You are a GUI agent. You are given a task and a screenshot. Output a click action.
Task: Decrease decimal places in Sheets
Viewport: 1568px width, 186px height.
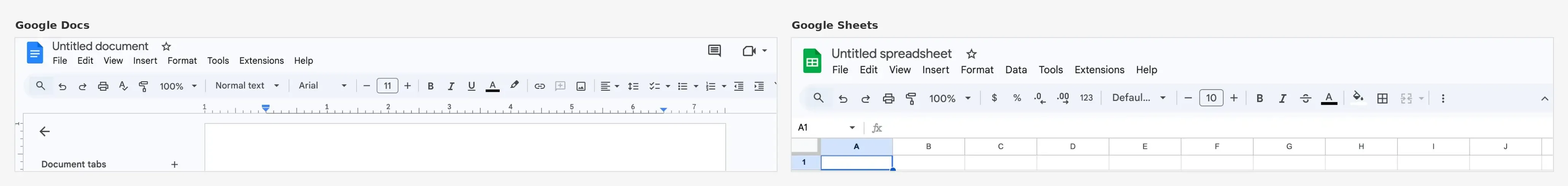pyautogui.click(x=1040, y=98)
